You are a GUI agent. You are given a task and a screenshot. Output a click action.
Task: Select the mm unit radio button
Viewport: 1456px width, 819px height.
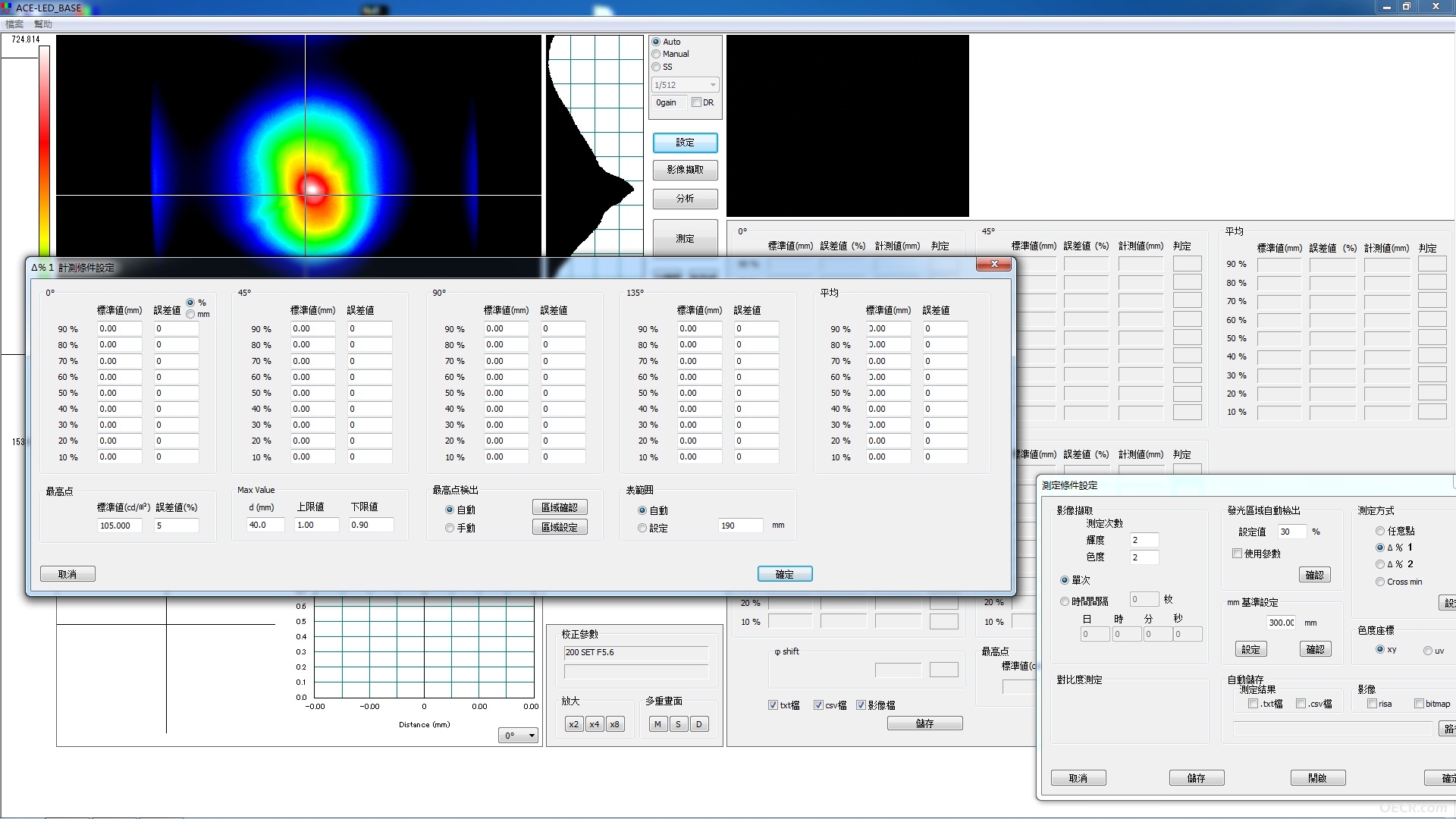(190, 314)
